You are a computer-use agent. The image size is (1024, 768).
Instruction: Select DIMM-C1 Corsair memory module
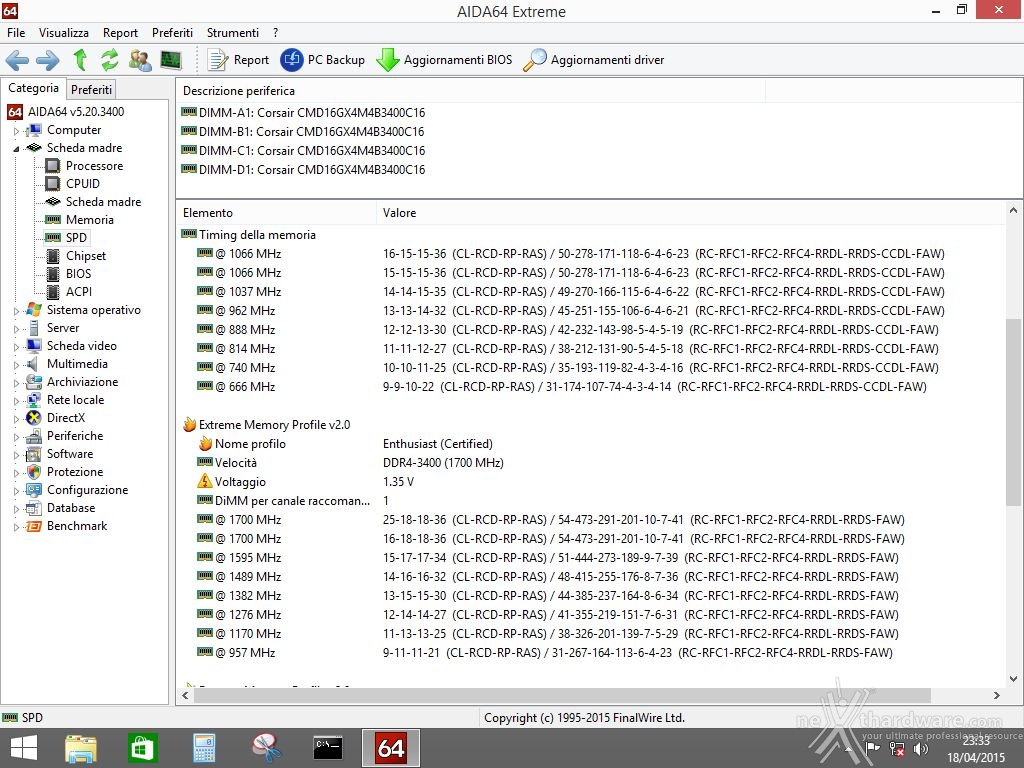point(303,151)
